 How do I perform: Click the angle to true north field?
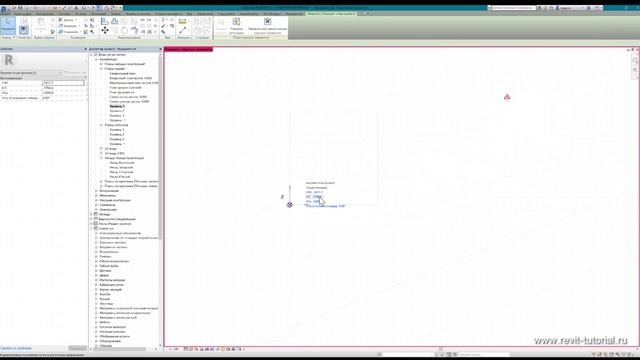pos(64,98)
